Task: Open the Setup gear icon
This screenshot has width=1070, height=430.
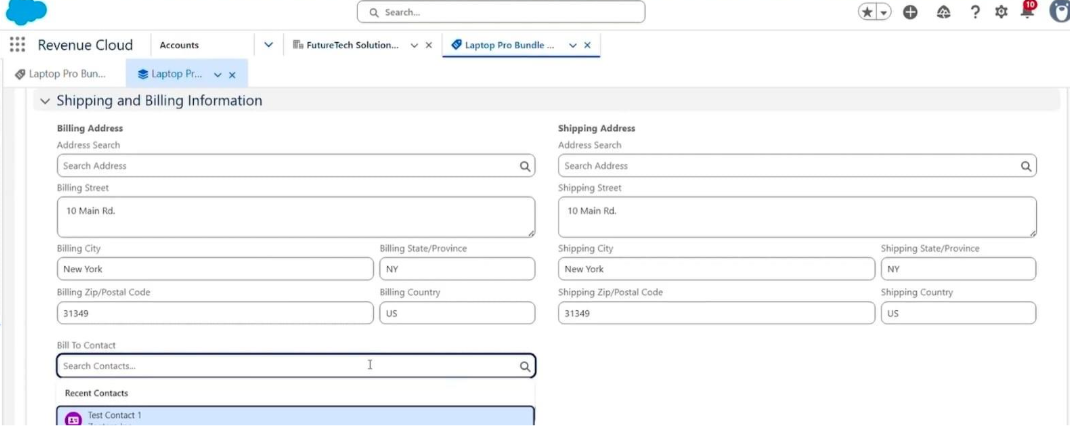Action: pyautogui.click(x=1001, y=12)
